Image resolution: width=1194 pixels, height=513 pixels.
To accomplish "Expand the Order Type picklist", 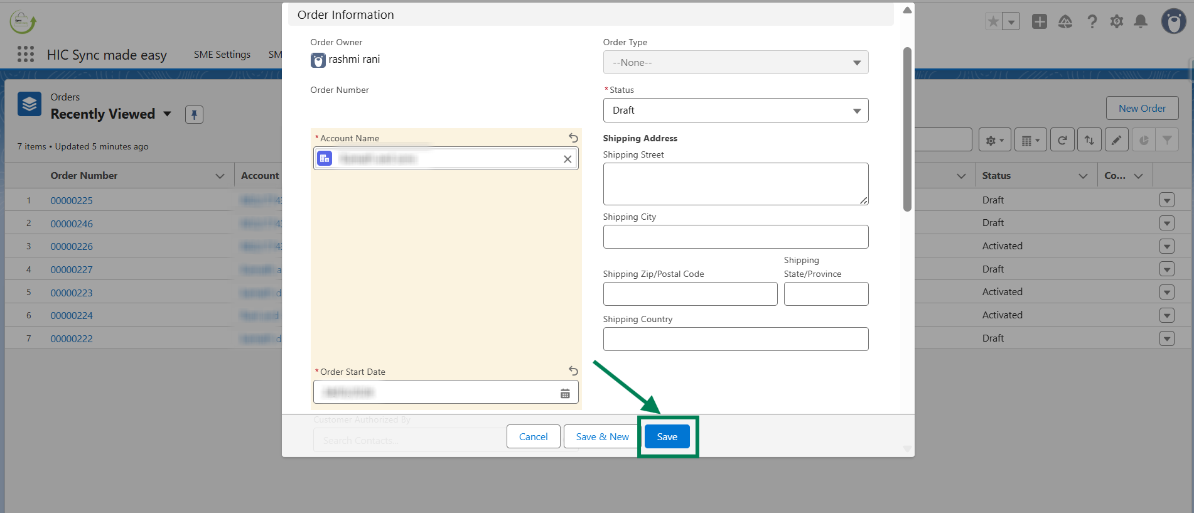I will tap(735, 62).
